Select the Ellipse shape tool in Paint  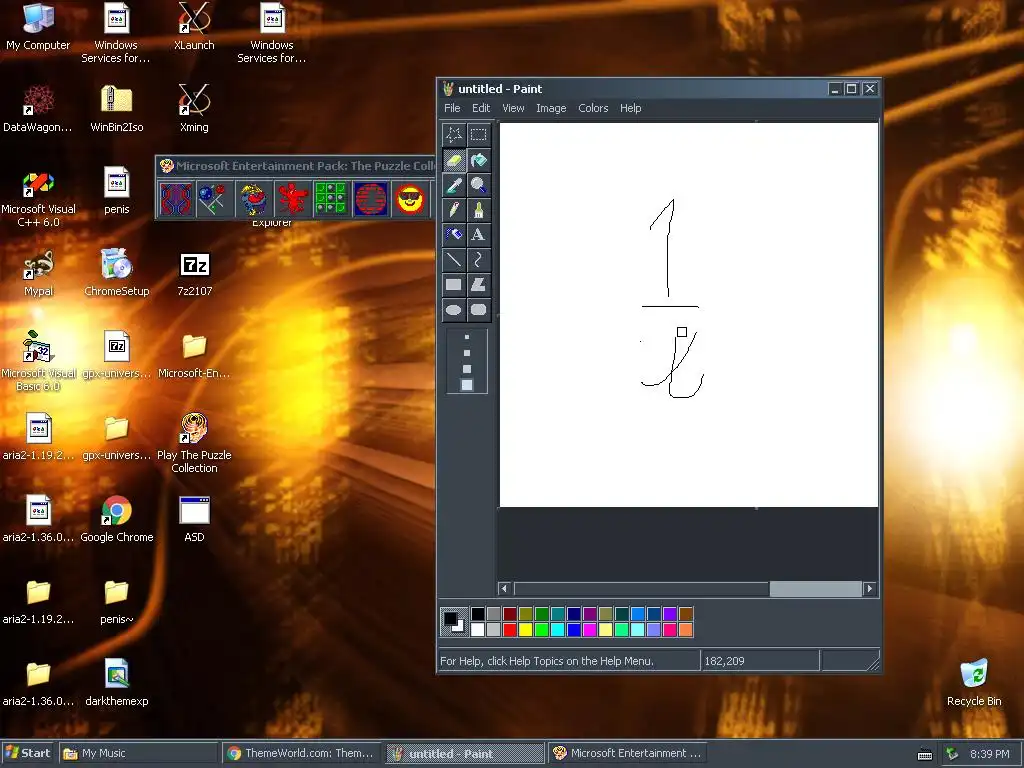pyautogui.click(x=453, y=310)
